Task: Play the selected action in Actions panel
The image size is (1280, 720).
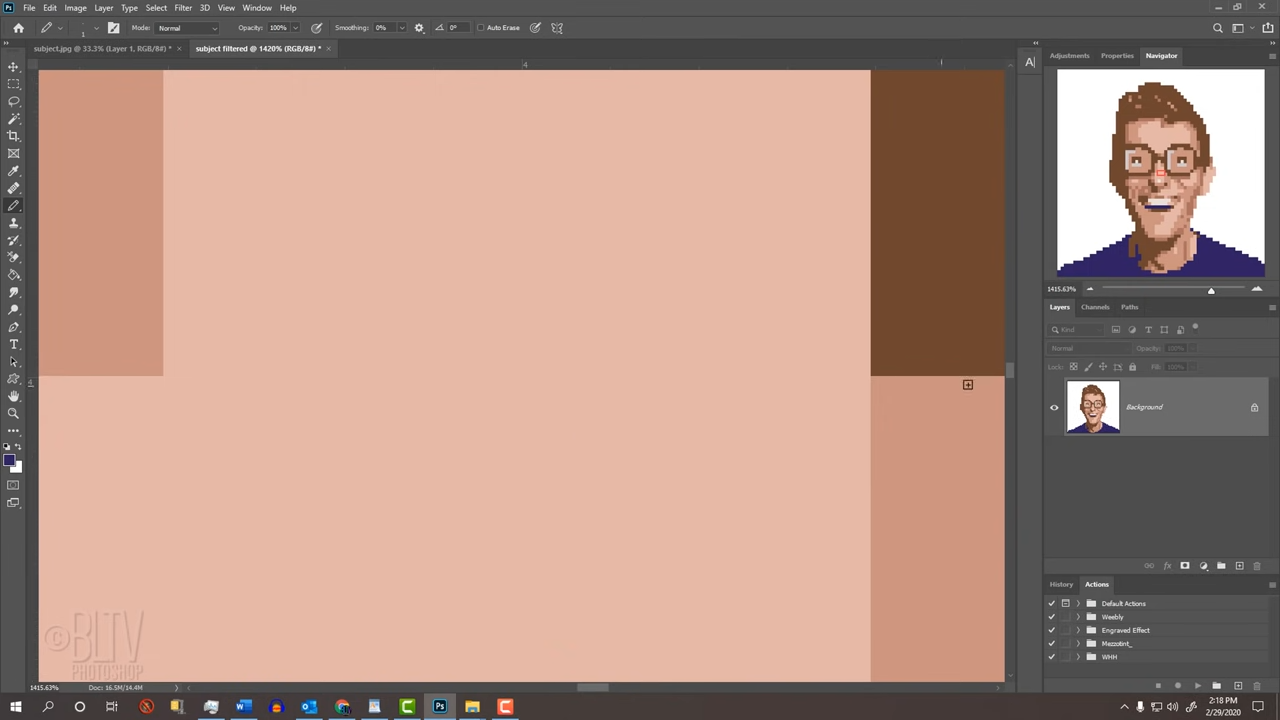Action: (x=1198, y=686)
